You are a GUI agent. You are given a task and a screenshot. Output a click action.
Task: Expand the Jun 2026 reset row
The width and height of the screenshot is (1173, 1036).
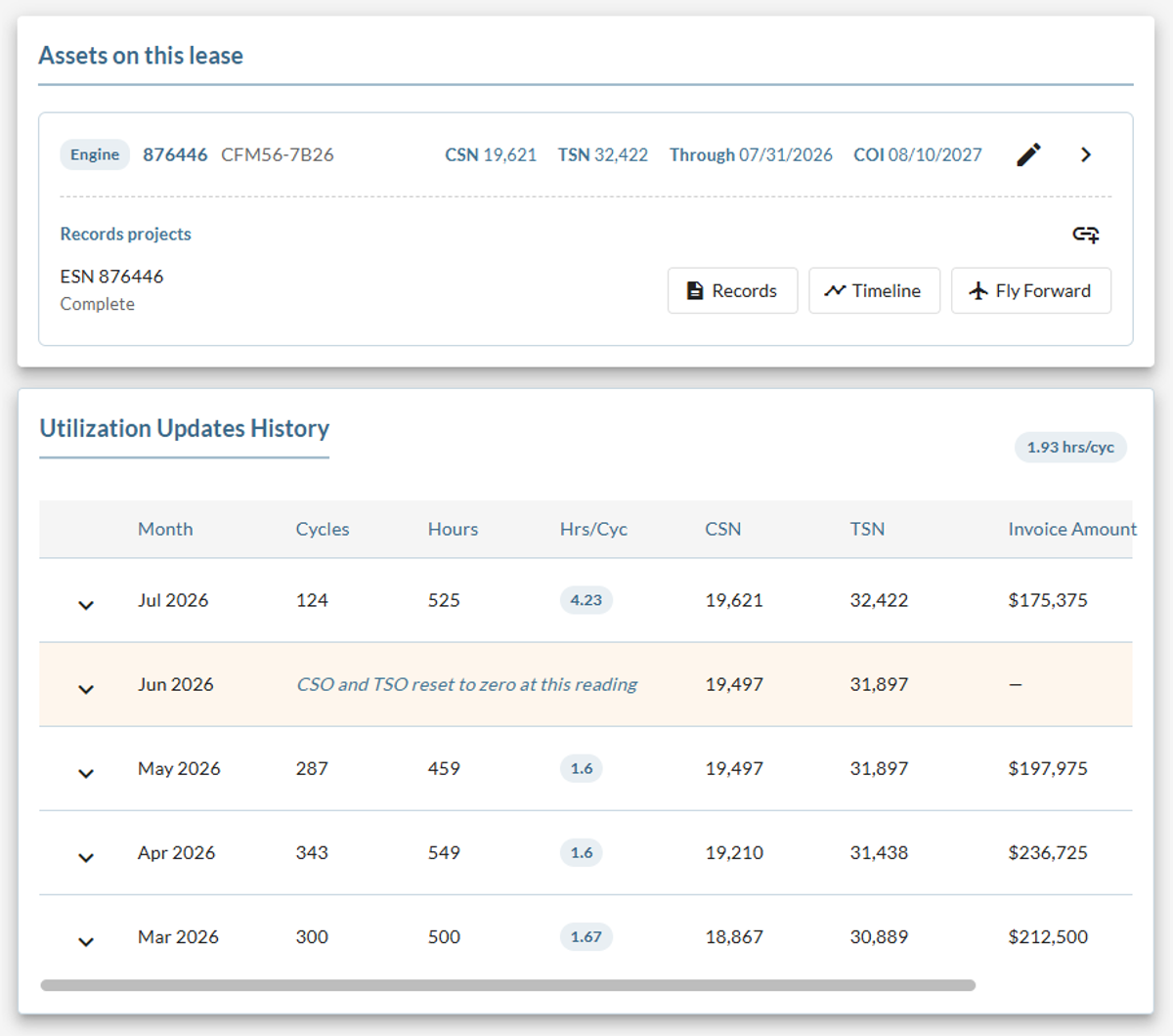click(86, 689)
